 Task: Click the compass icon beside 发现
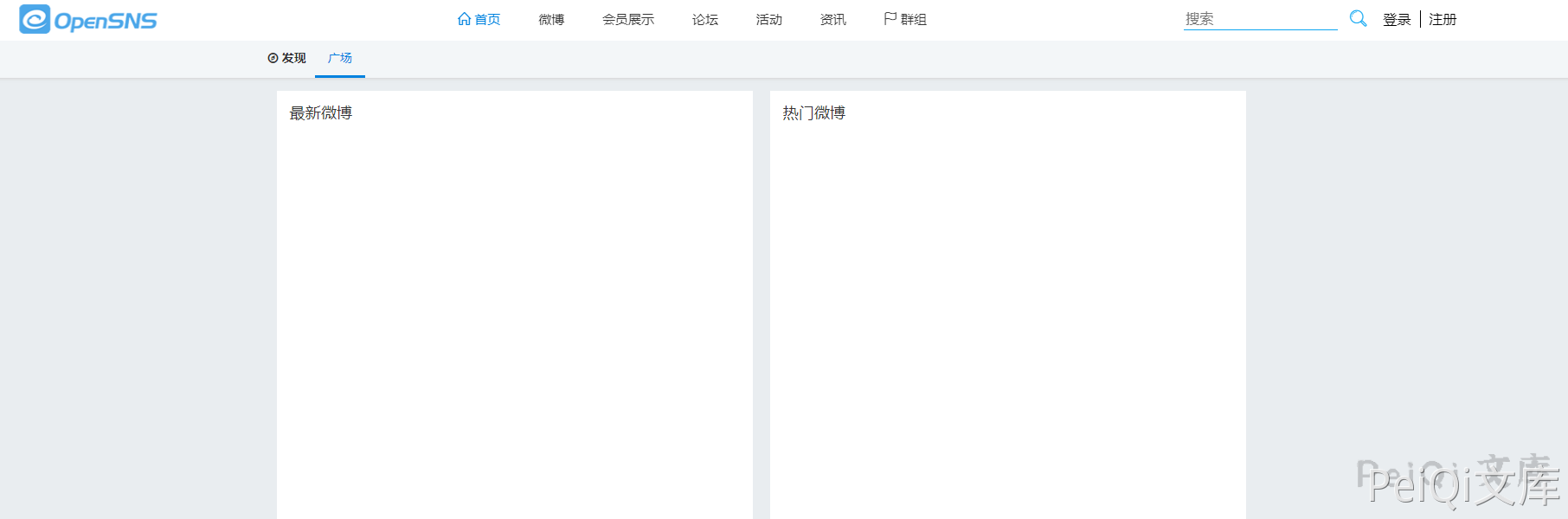pyautogui.click(x=273, y=58)
